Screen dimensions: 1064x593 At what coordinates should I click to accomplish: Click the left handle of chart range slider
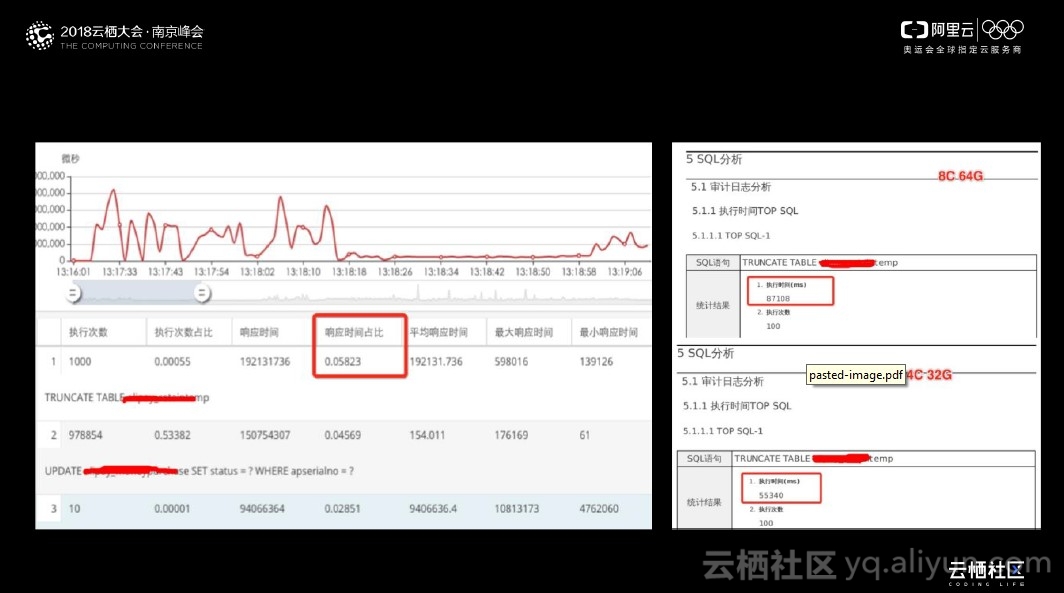[x=73, y=293]
